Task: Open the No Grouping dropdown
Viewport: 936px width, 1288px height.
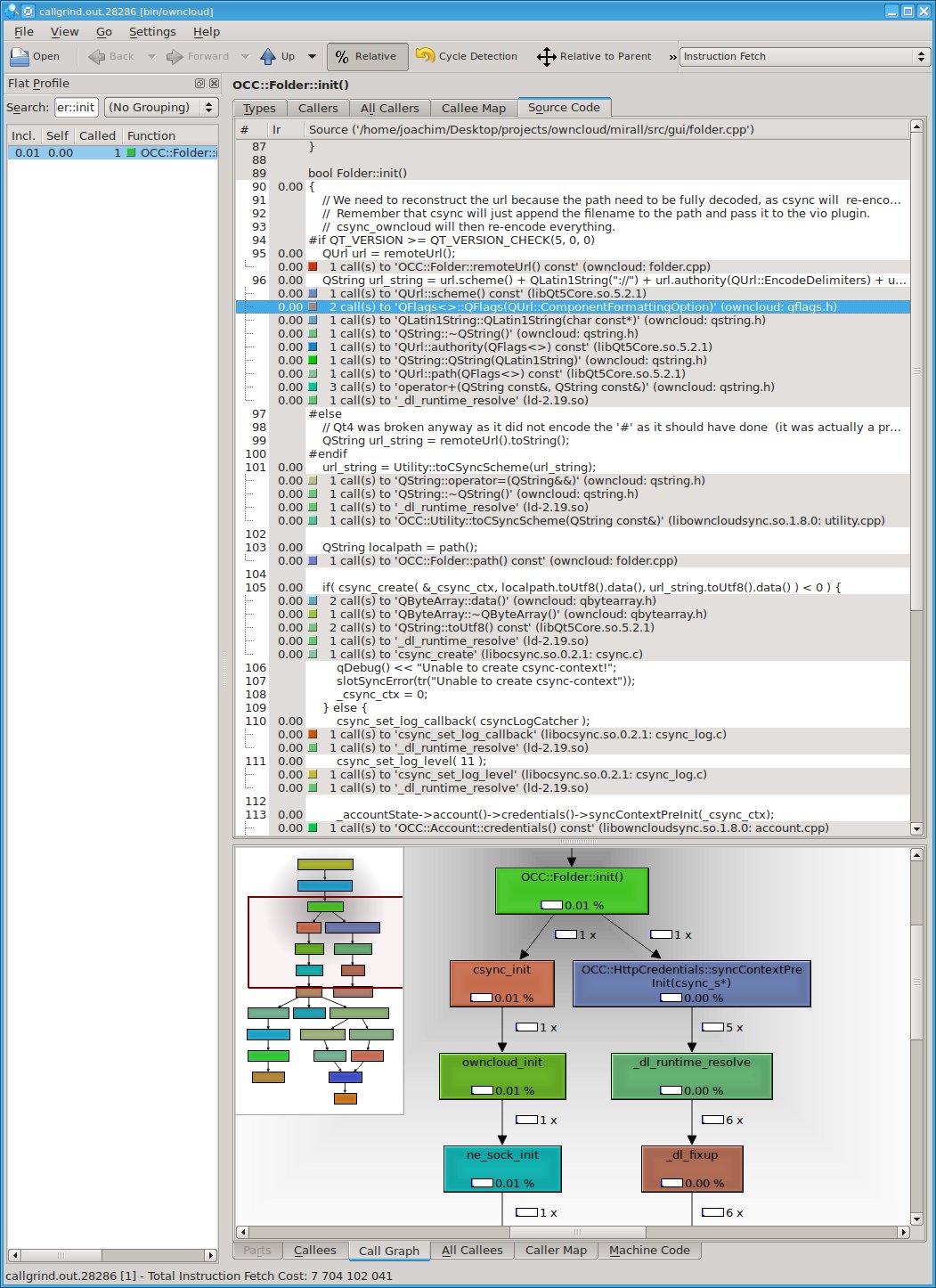Action: pyautogui.click(x=161, y=107)
